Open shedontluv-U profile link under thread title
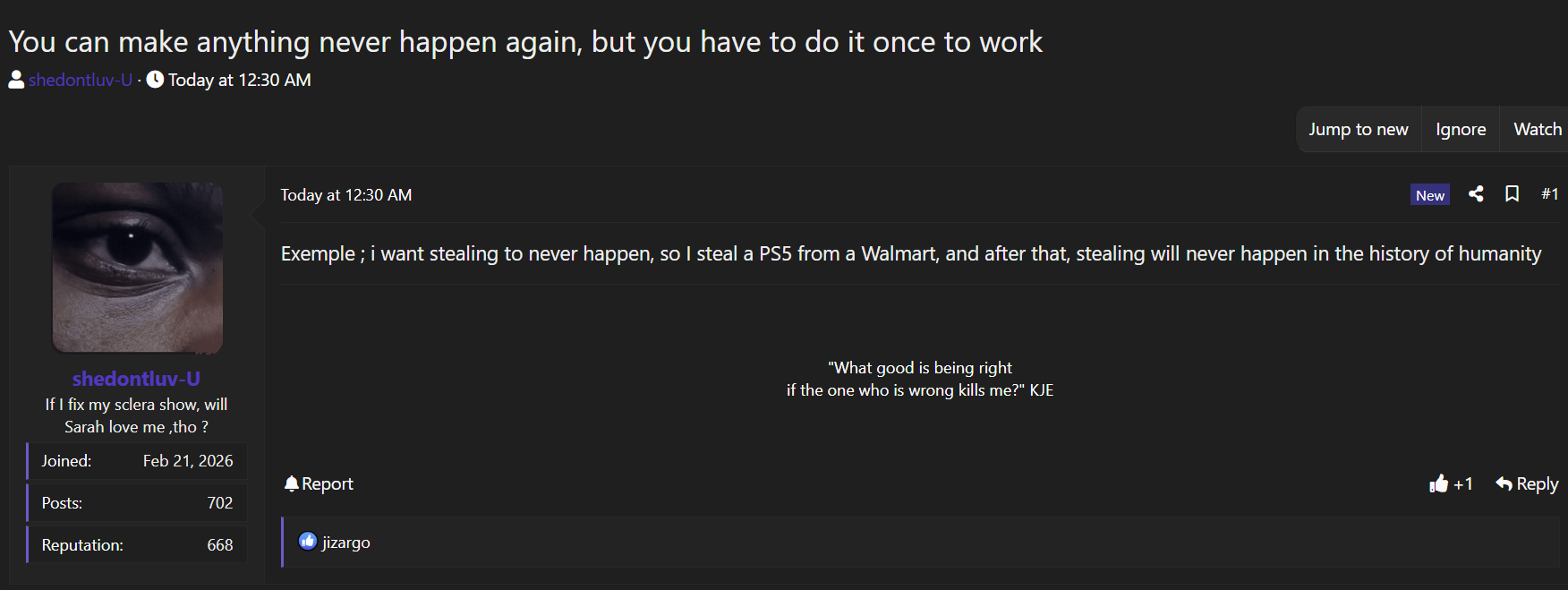The height and width of the screenshot is (590, 1568). [x=81, y=80]
